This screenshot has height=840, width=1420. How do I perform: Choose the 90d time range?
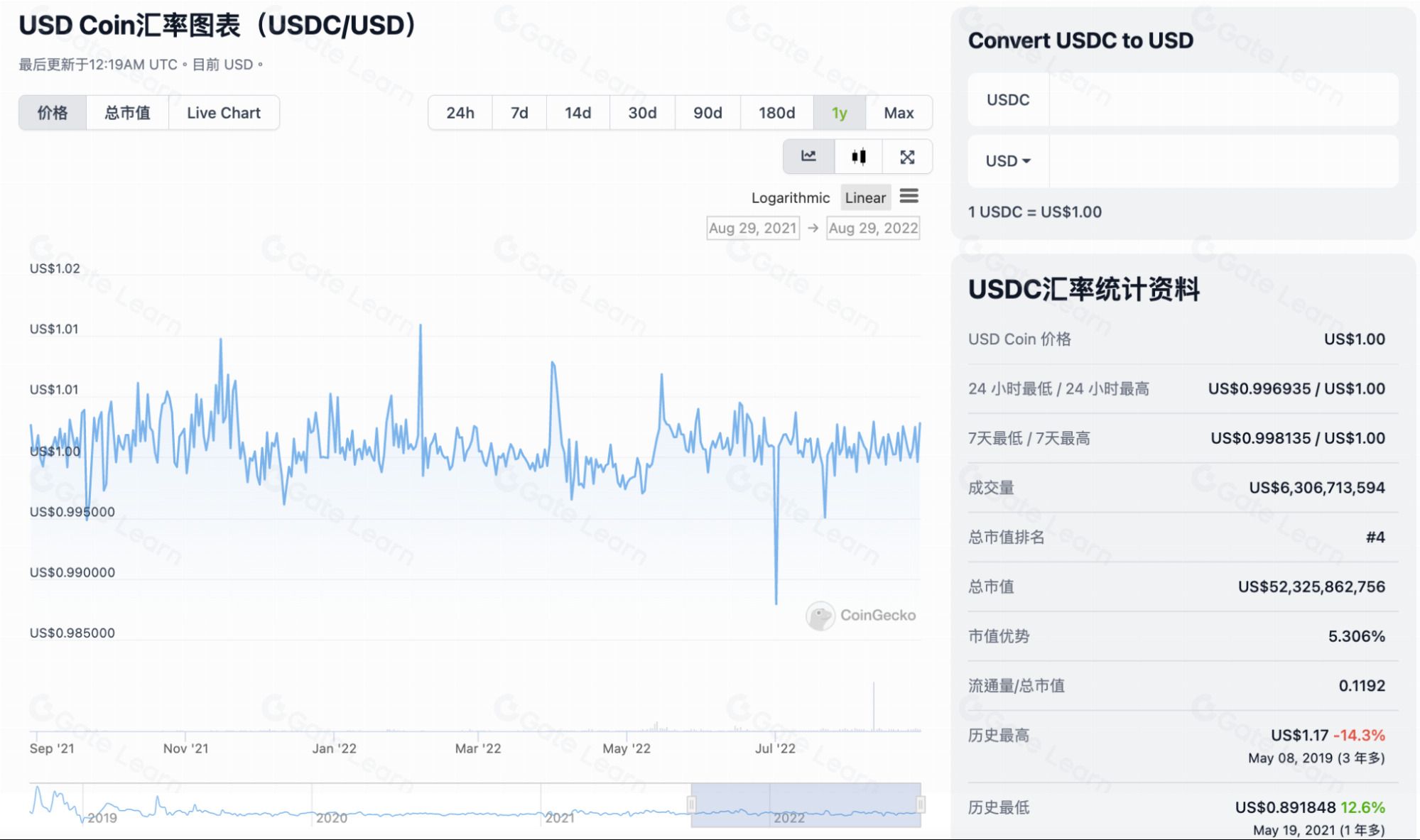[x=708, y=113]
